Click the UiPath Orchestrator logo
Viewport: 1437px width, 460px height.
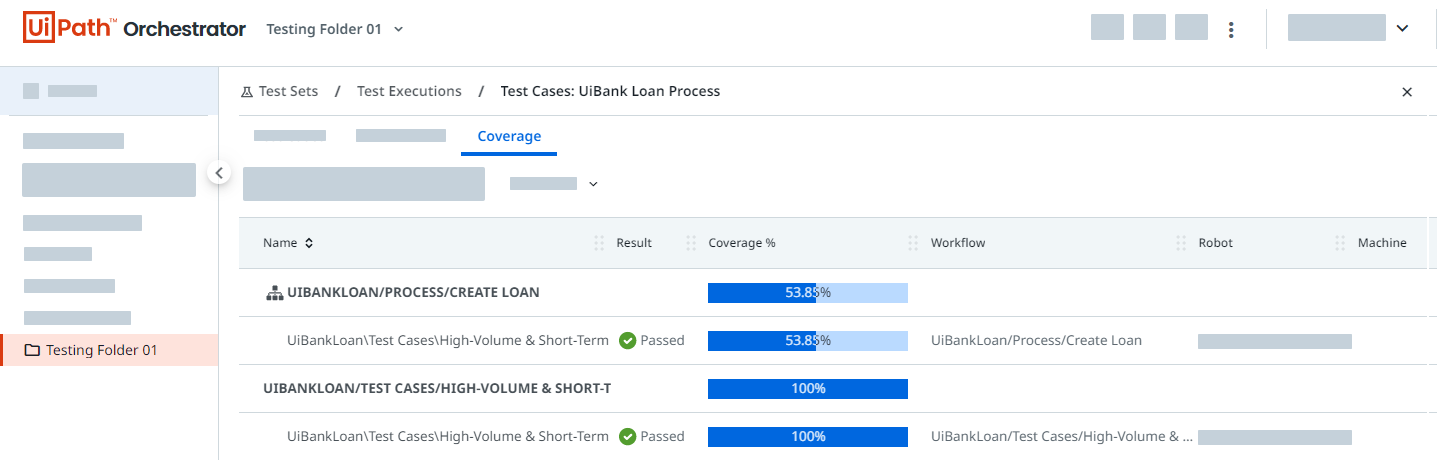point(134,29)
